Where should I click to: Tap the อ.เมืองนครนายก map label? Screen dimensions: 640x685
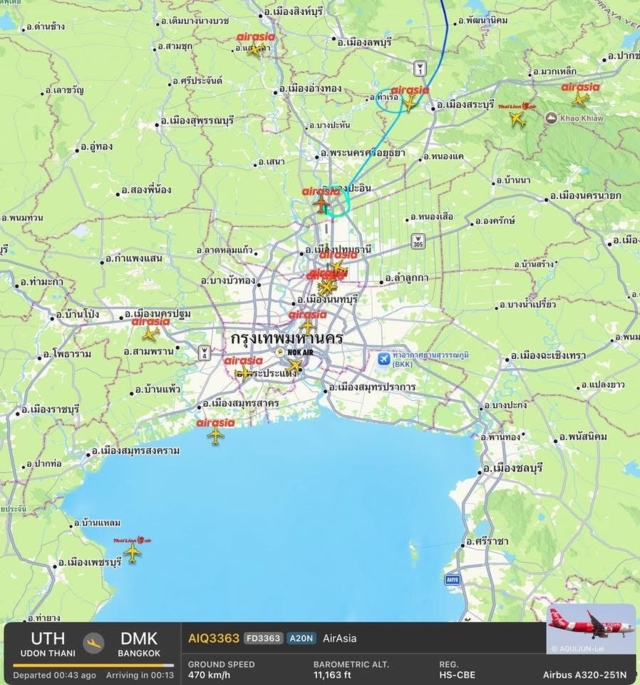pos(585,195)
